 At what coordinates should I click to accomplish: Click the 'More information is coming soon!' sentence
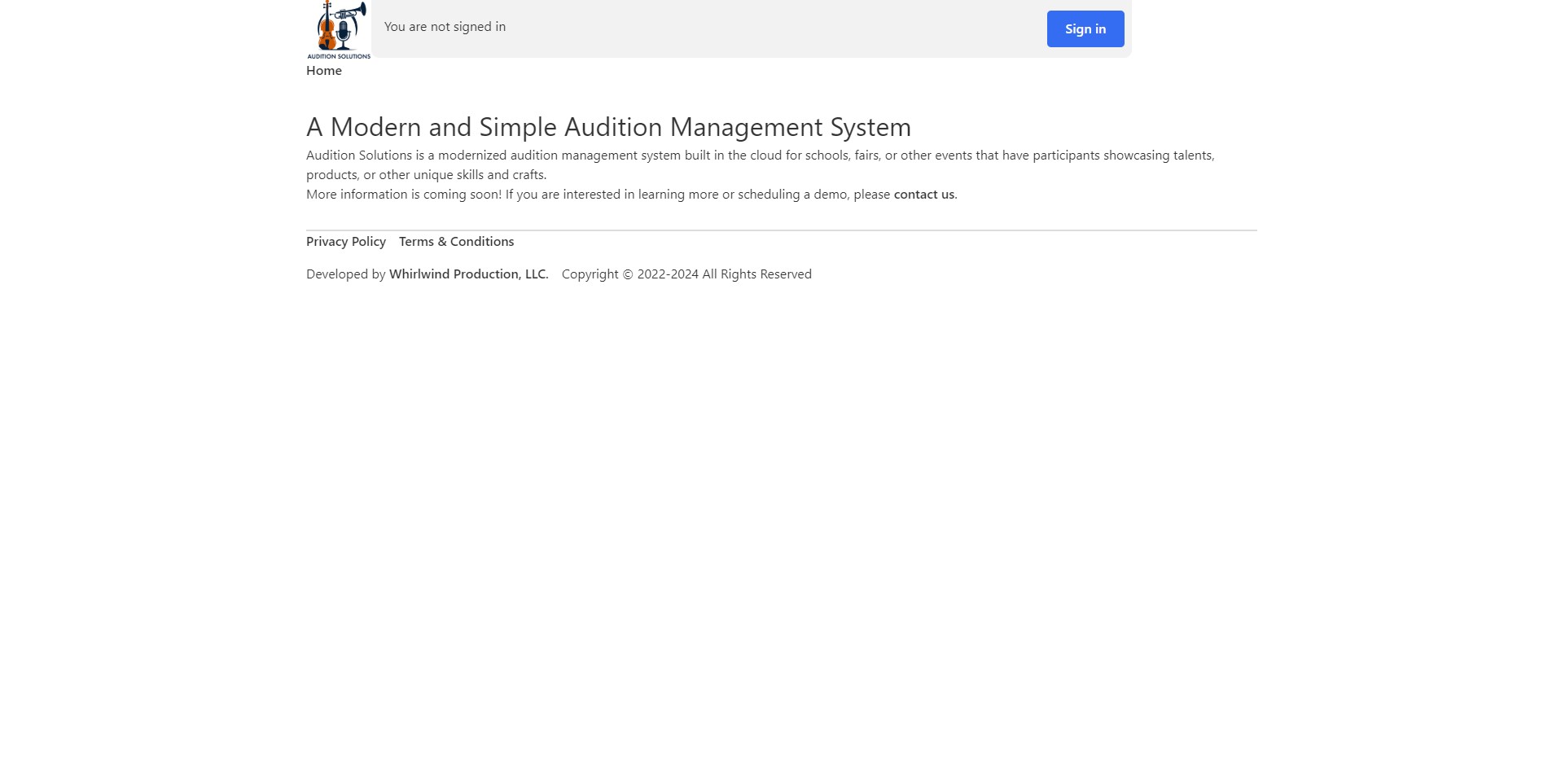click(404, 195)
